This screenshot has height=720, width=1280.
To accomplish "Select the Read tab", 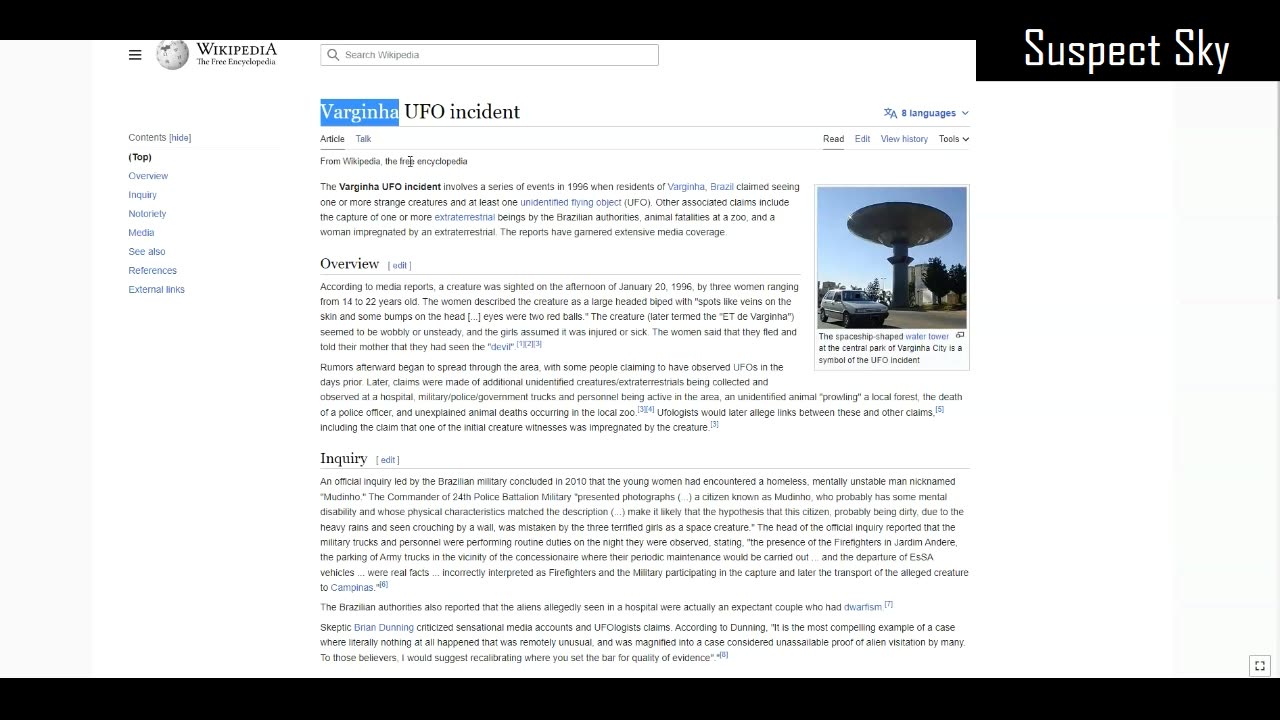I will click(833, 139).
